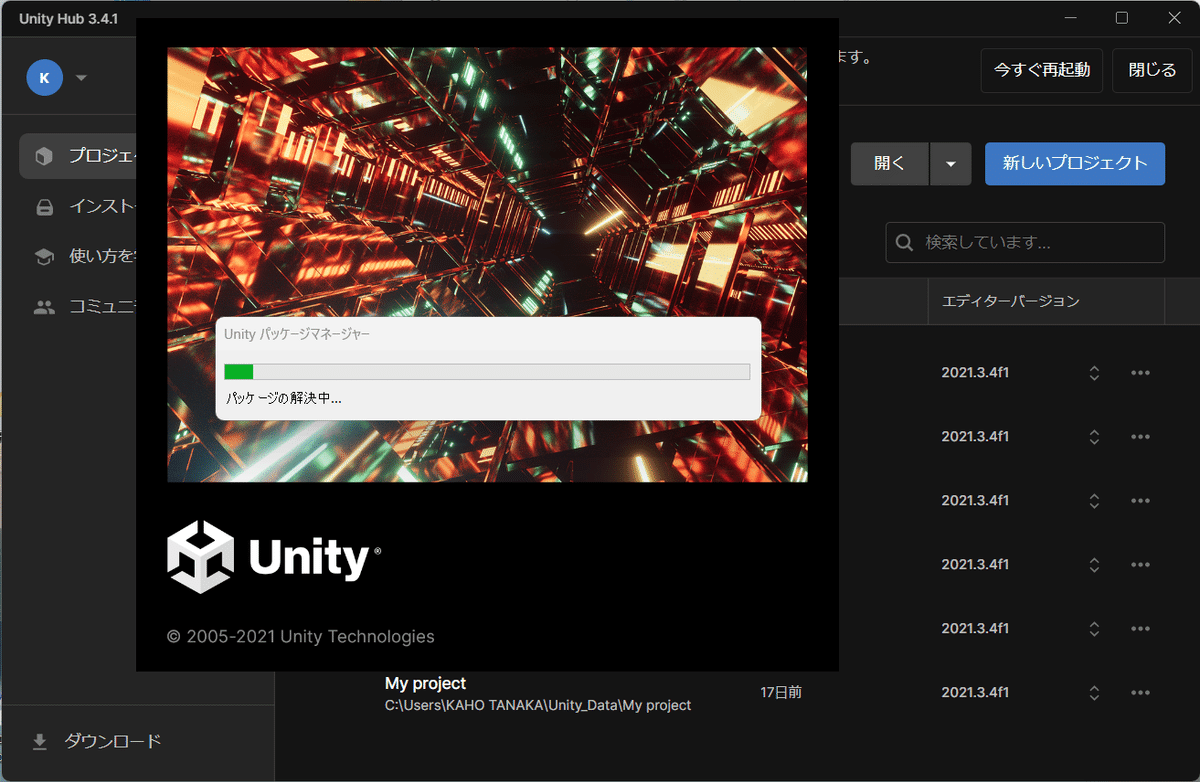The height and width of the screenshot is (782, 1200).
Task: Select the My project entry
Action: click(425, 683)
